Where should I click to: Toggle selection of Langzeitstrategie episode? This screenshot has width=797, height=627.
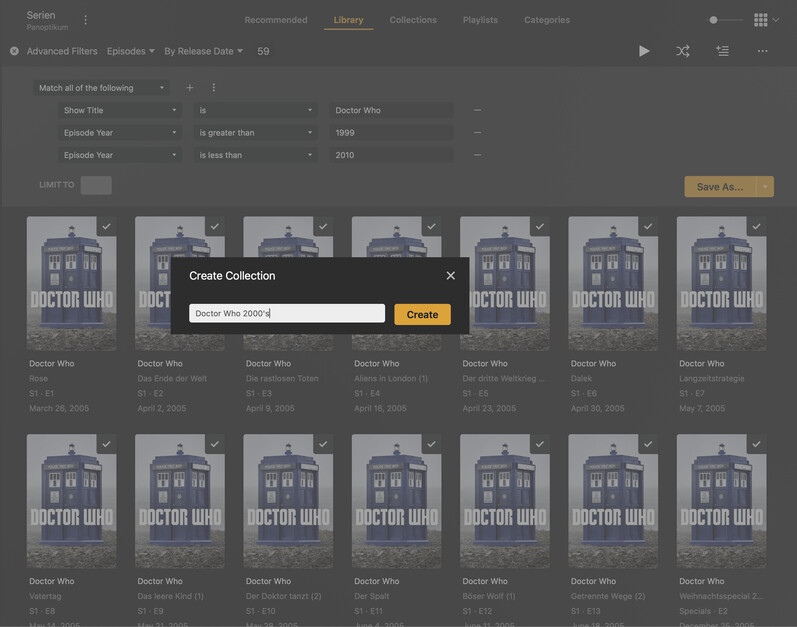[756, 226]
